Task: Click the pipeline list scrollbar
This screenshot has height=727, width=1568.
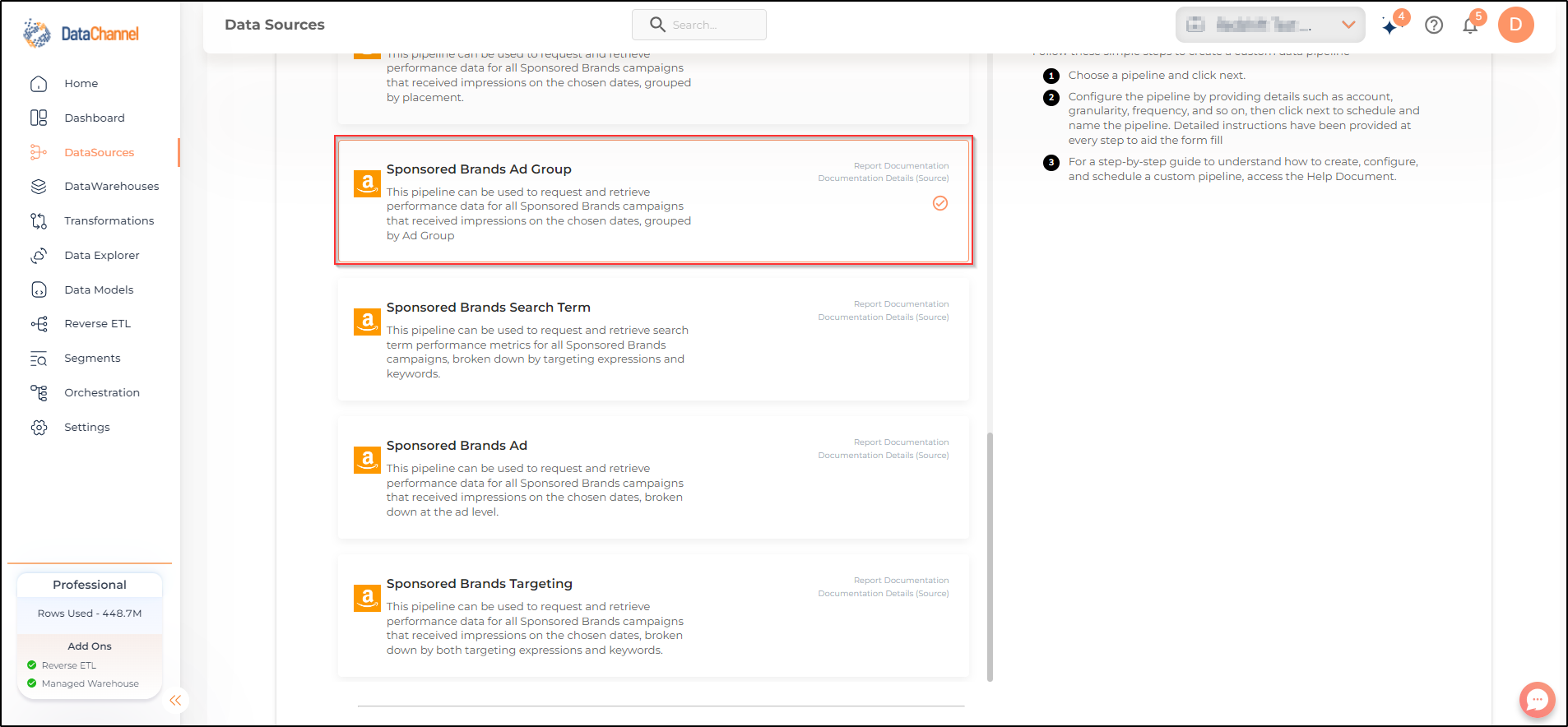Action: pos(990,557)
